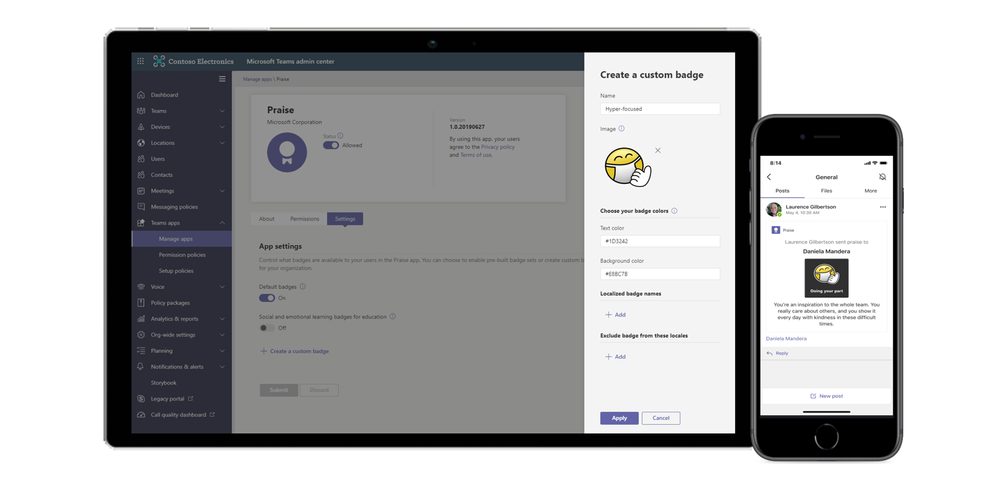Toggle the Praise app Status Allowed switch

click(x=330, y=145)
